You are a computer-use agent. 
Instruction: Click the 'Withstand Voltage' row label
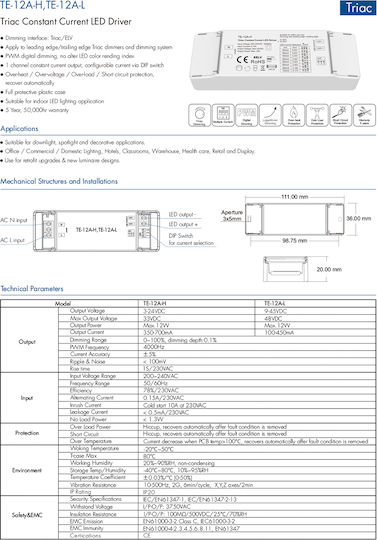tap(91, 507)
